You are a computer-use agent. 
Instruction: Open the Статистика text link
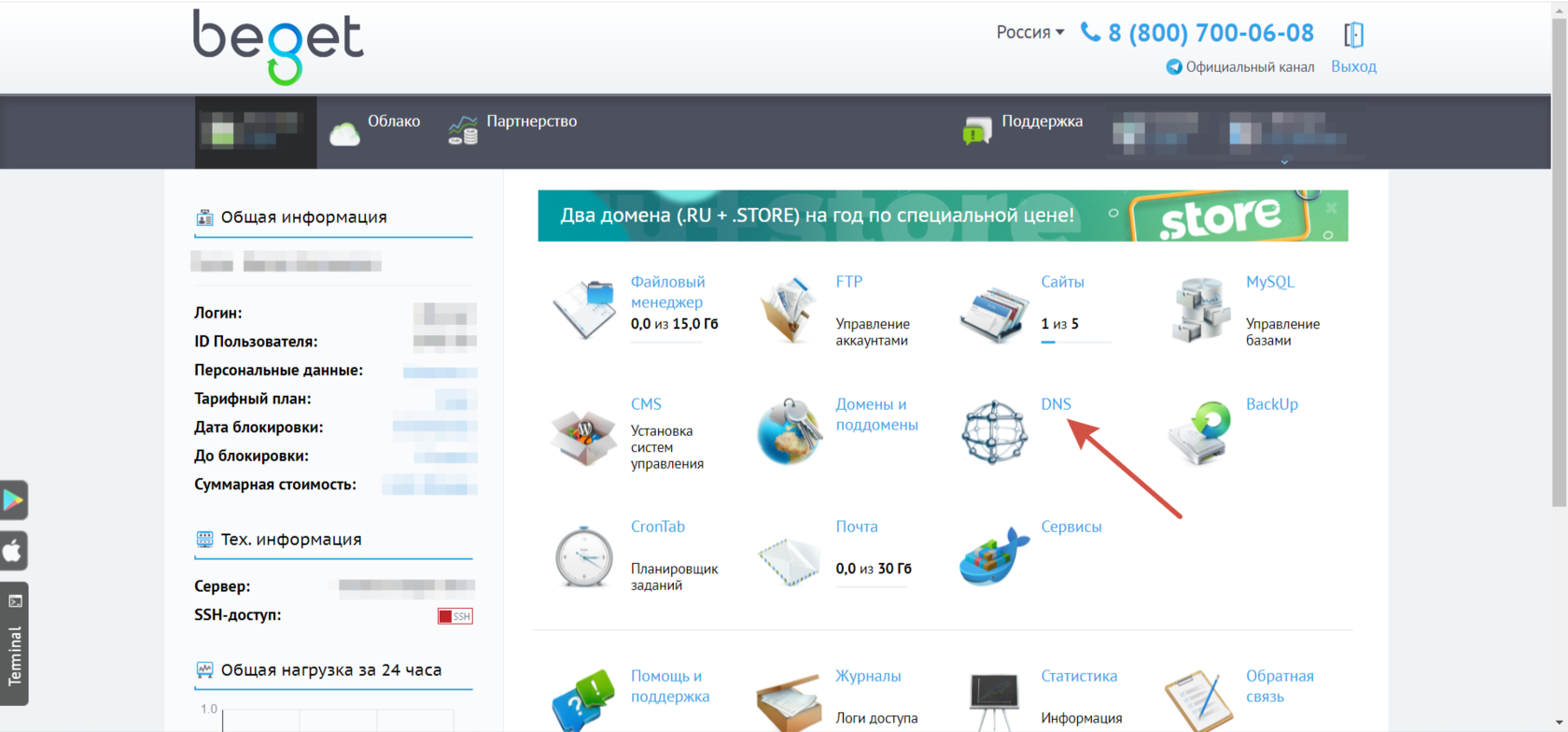[x=1079, y=676]
